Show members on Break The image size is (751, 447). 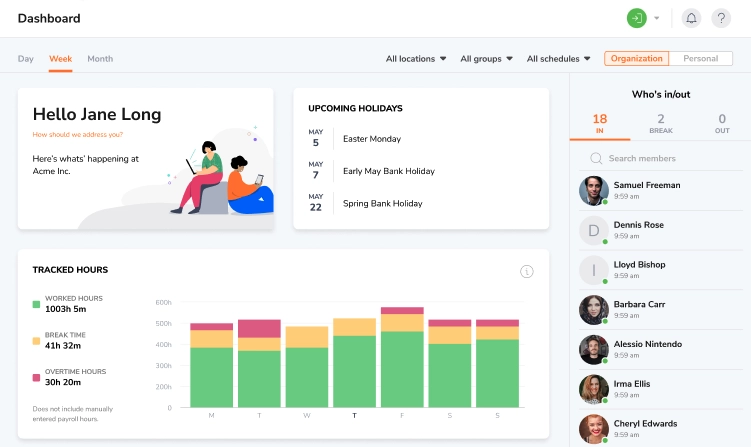click(660, 123)
